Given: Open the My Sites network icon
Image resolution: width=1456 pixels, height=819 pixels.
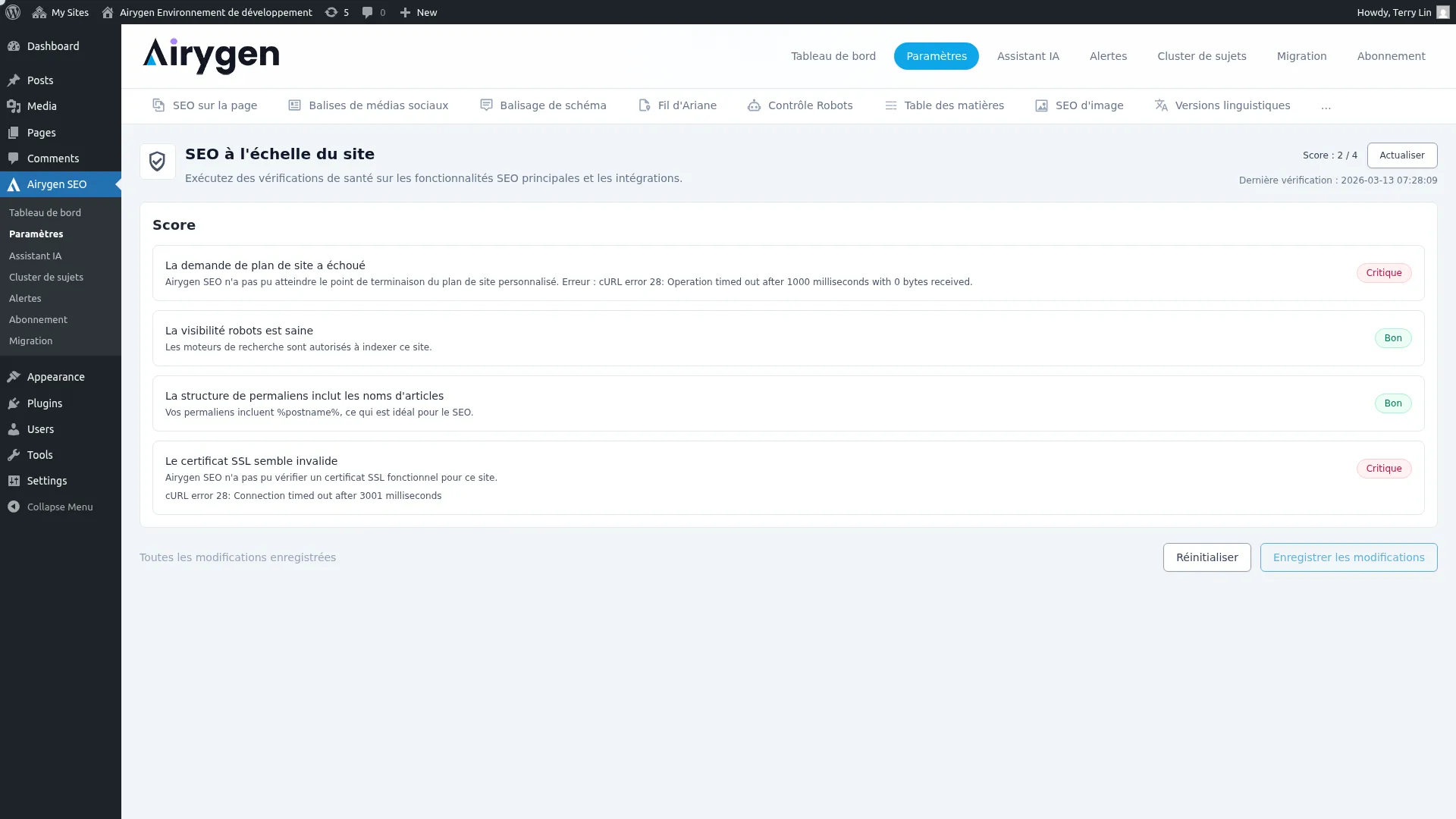Looking at the screenshot, I should [39, 12].
